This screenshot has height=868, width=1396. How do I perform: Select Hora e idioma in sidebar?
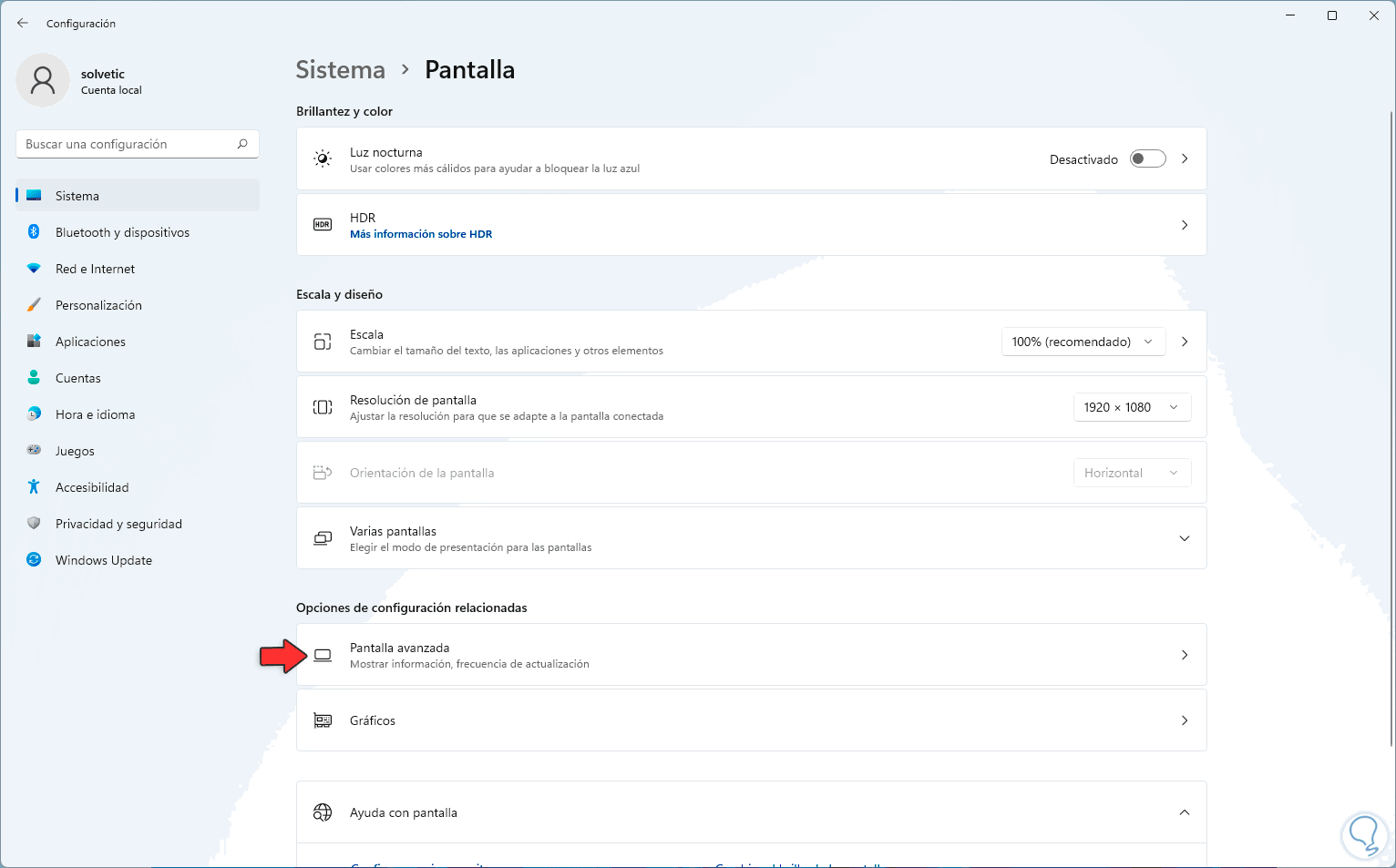tap(95, 414)
